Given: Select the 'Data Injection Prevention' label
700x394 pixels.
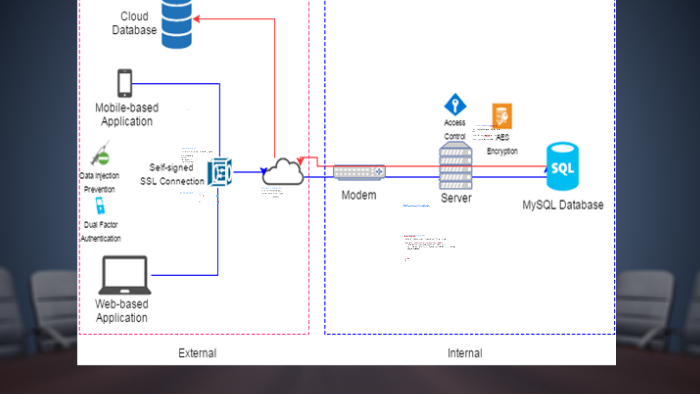Looking at the screenshot, I should (99, 182).
